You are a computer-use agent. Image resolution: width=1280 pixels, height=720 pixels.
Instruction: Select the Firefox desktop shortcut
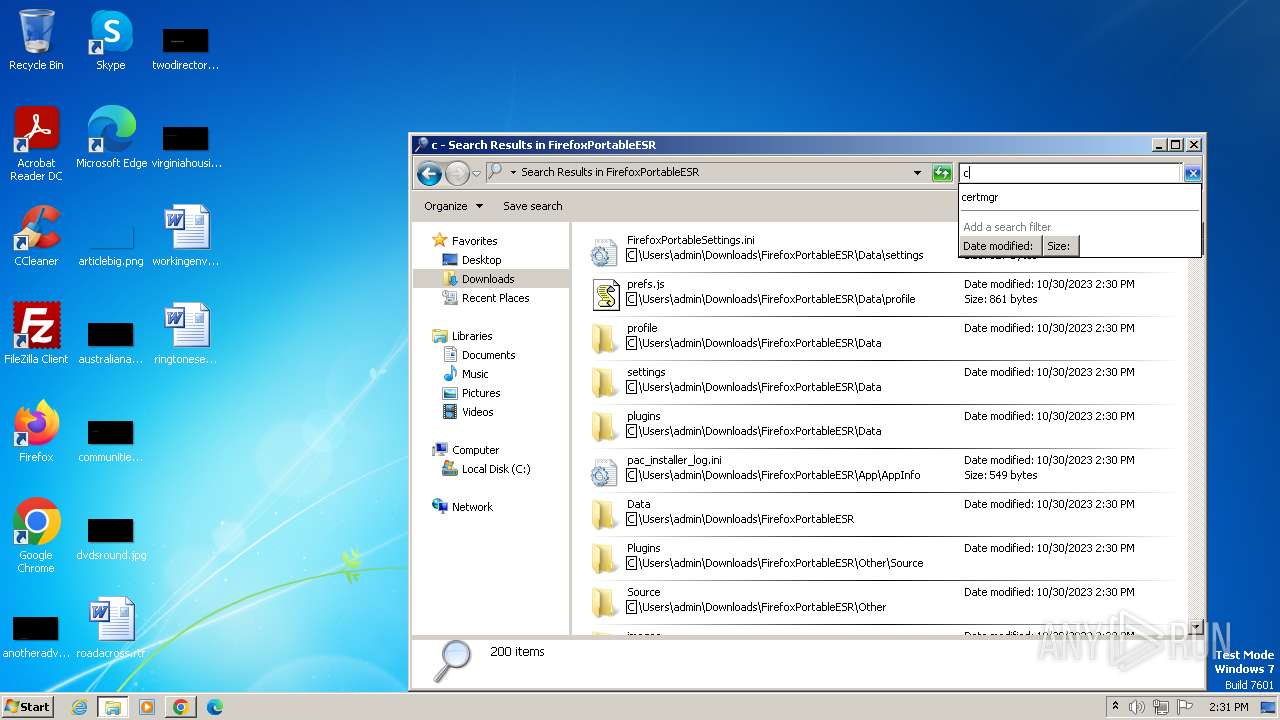36,431
